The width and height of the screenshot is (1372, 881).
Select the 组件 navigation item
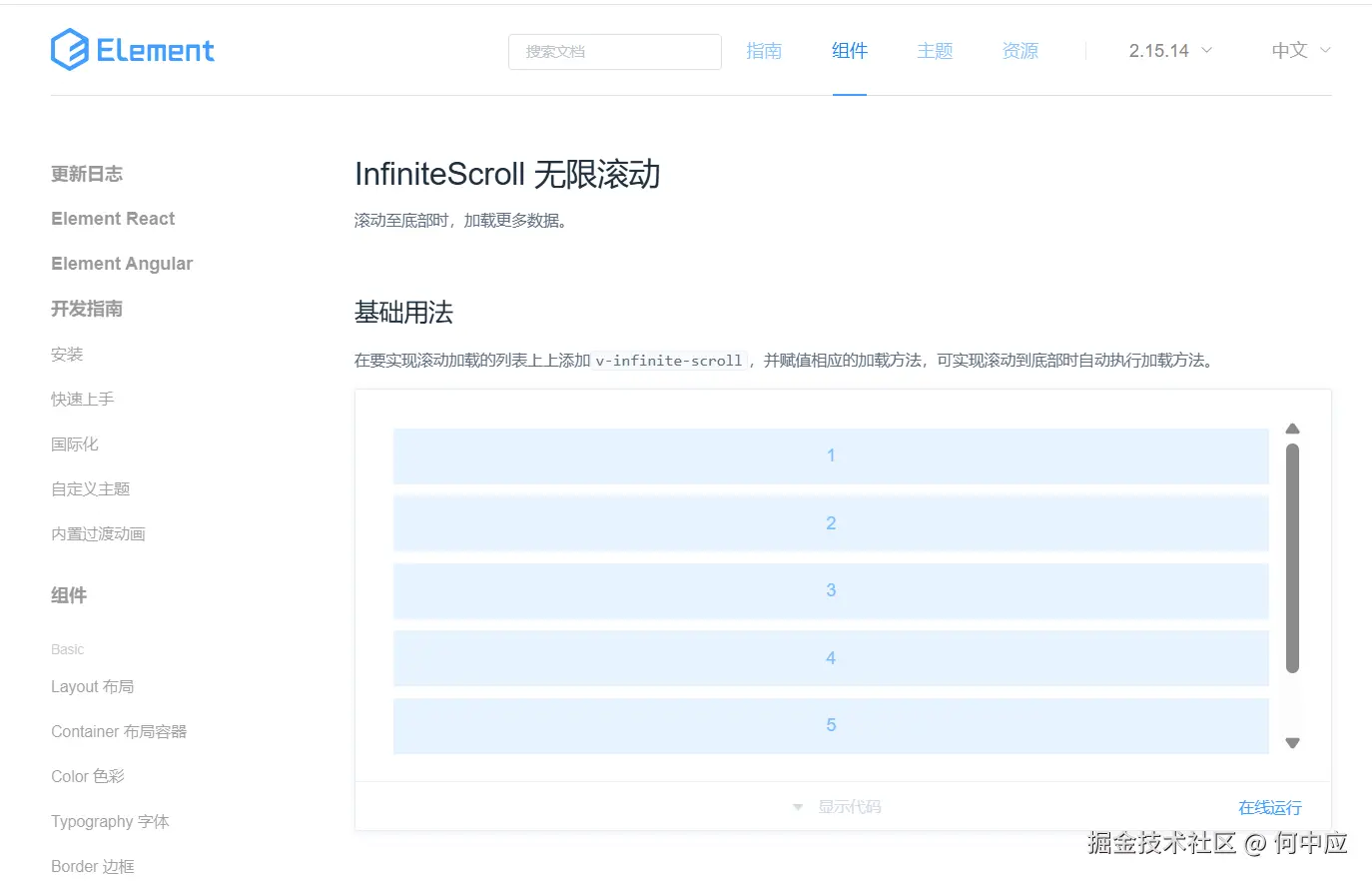849,51
